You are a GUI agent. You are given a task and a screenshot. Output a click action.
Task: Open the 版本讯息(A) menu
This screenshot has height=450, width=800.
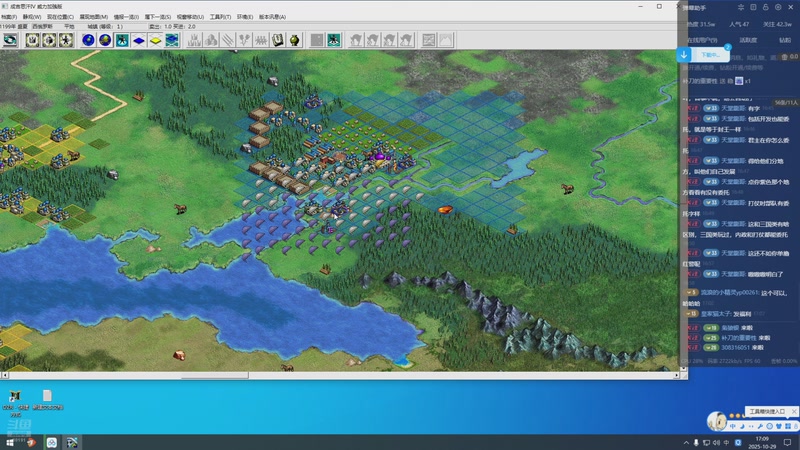click(x=272, y=17)
